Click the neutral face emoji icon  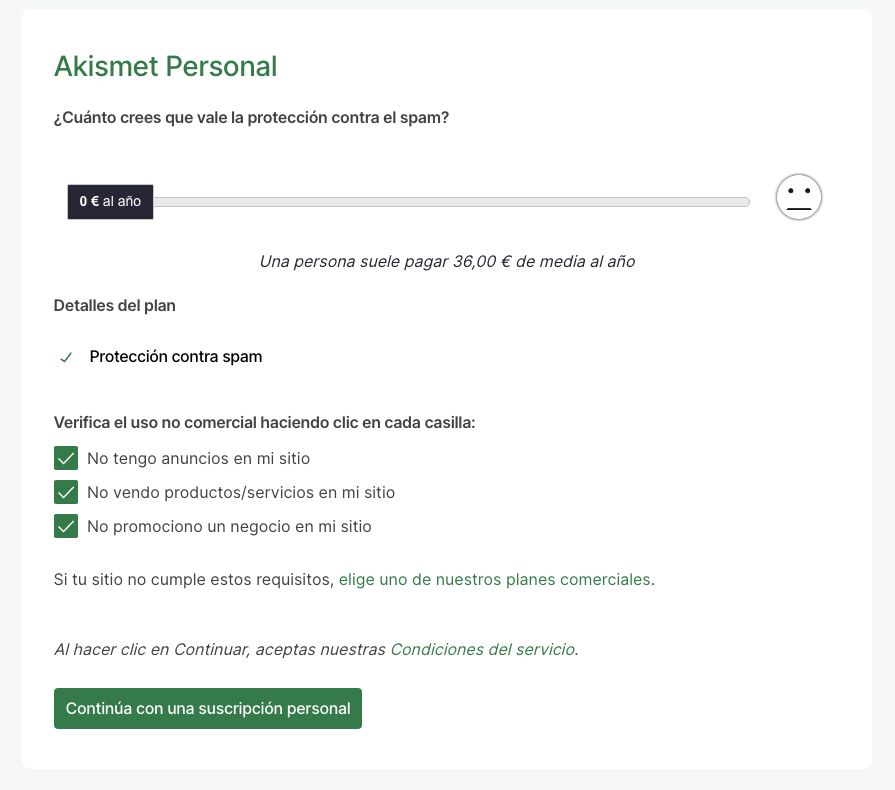click(x=798, y=198)
